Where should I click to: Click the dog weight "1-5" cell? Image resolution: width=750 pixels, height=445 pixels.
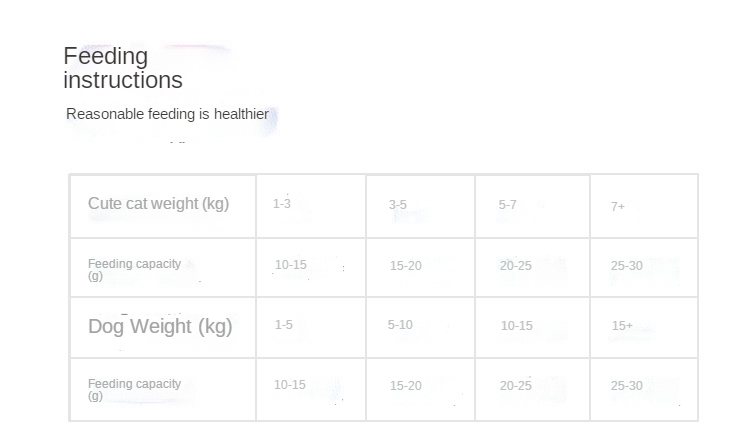tap(284, 325)
